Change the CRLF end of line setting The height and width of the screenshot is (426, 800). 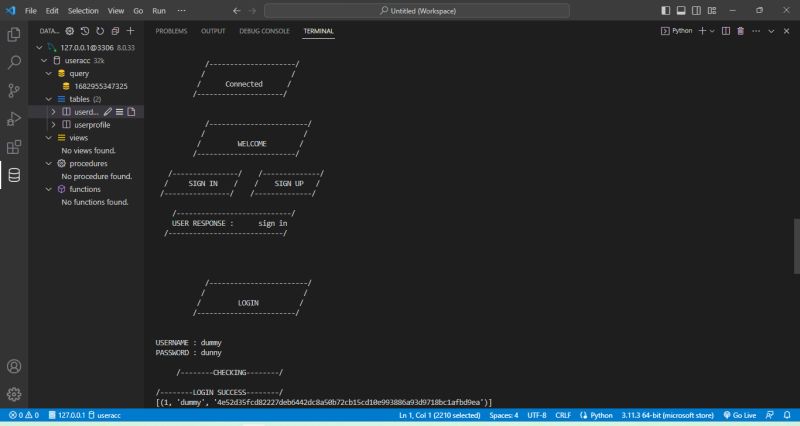(563, 415)
